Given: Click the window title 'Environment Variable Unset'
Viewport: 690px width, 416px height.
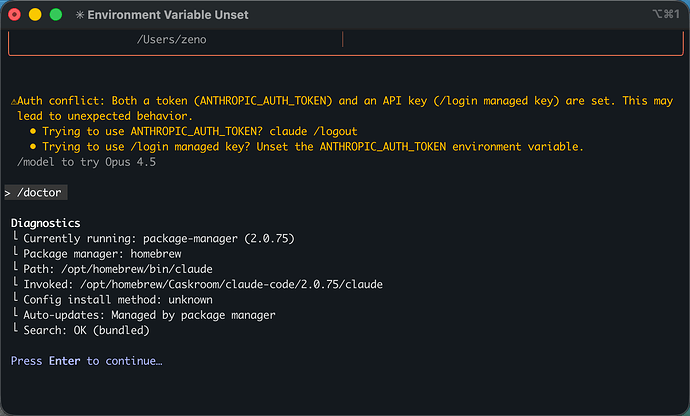Looking at the screenshot, I should click(x=168, y=15).
